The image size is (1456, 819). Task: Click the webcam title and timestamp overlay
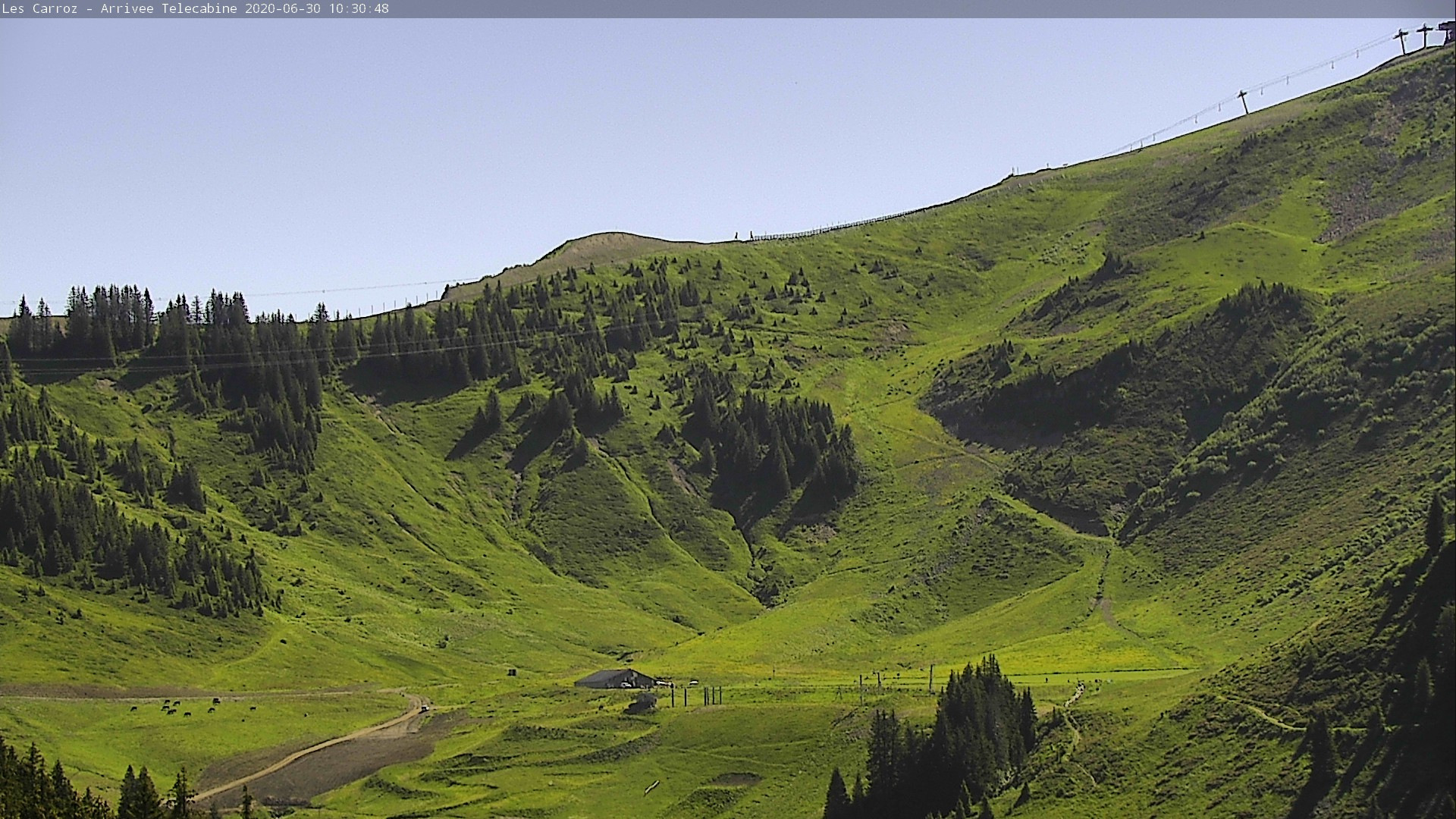[x=195, y=9]
